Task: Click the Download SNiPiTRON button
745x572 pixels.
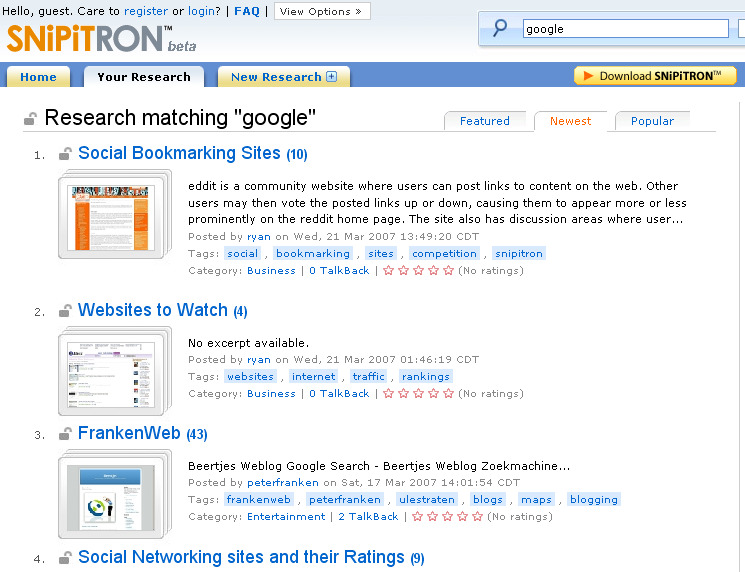Action: [655, 76]
